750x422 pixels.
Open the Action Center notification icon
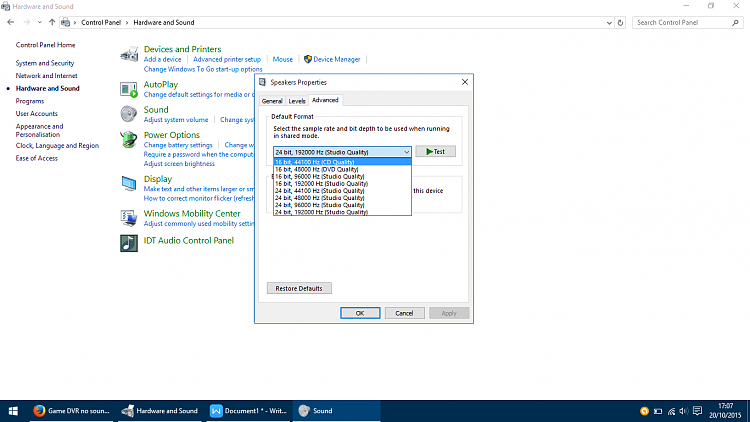697,411
